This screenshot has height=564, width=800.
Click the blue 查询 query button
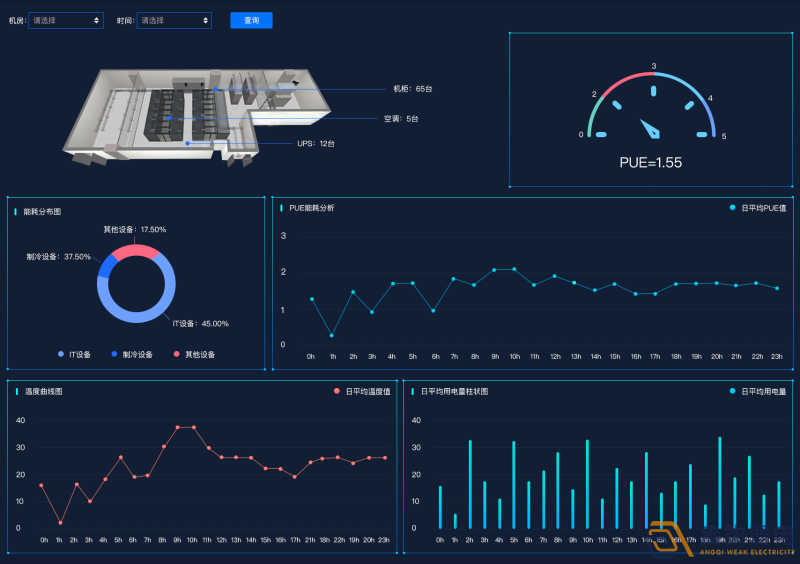[x=251, y=20]
